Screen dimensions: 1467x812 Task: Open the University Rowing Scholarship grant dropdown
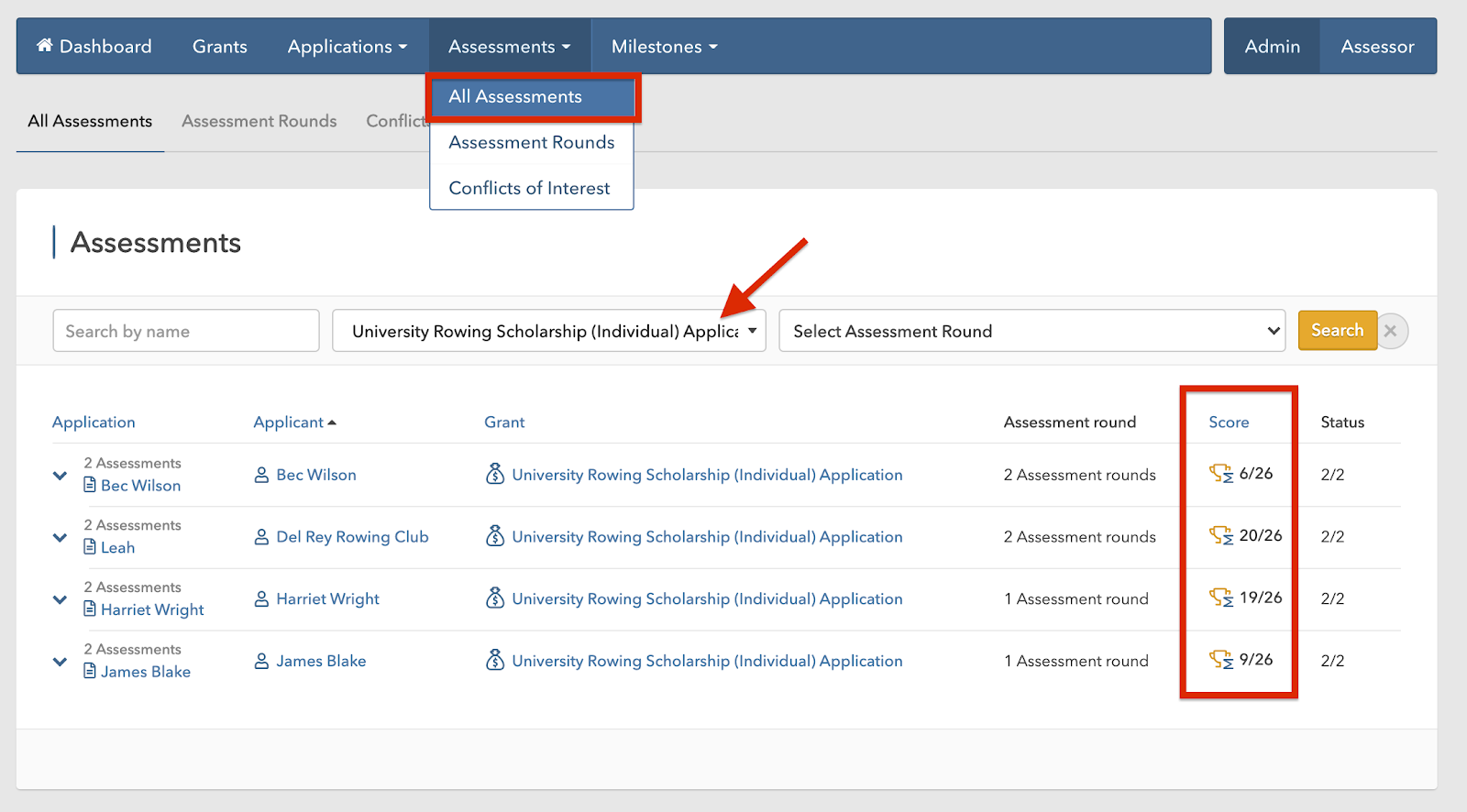tap(548, 331)
